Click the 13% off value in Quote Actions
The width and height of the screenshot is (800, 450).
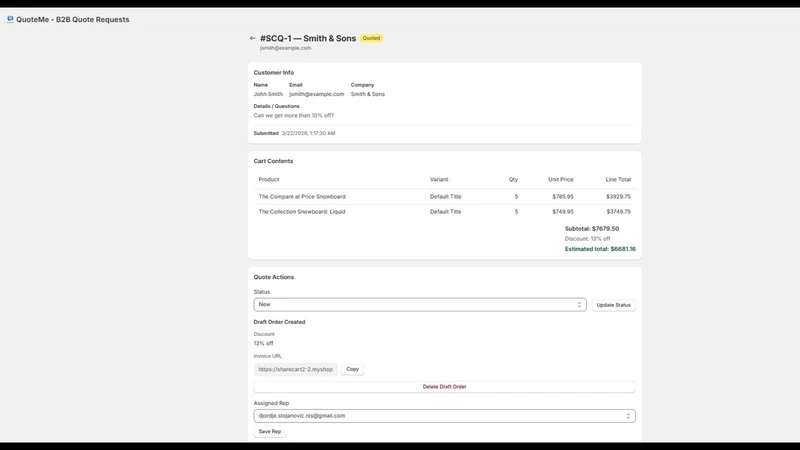pos(263,343)
